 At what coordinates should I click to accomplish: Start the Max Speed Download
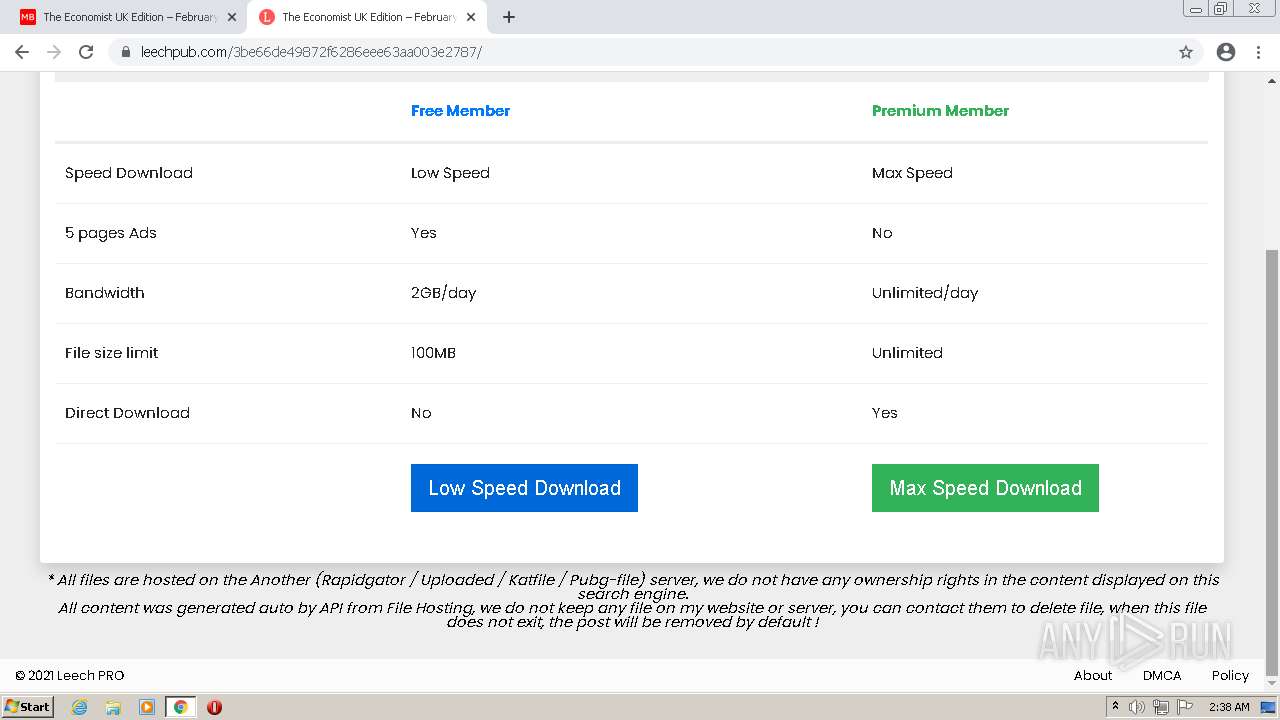(x=985, y=488)
